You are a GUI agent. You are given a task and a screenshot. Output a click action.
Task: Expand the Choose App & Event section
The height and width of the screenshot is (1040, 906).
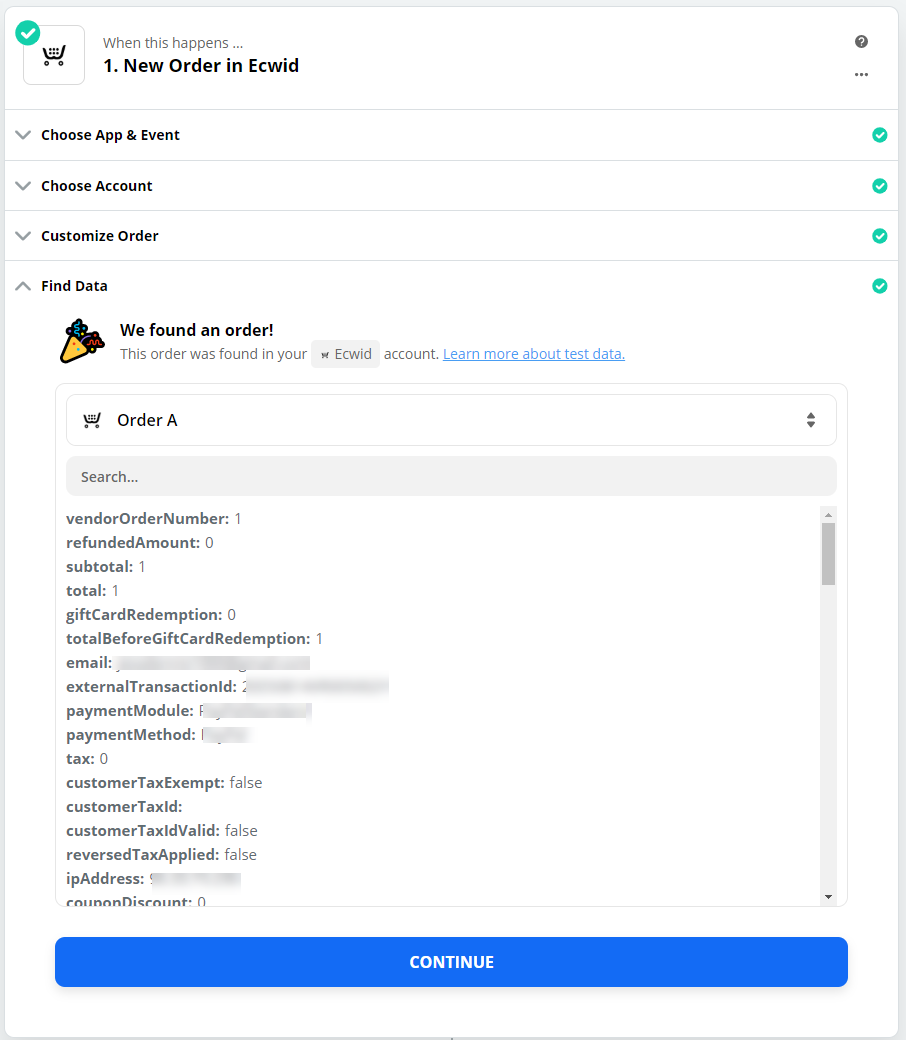click(110, 134)
